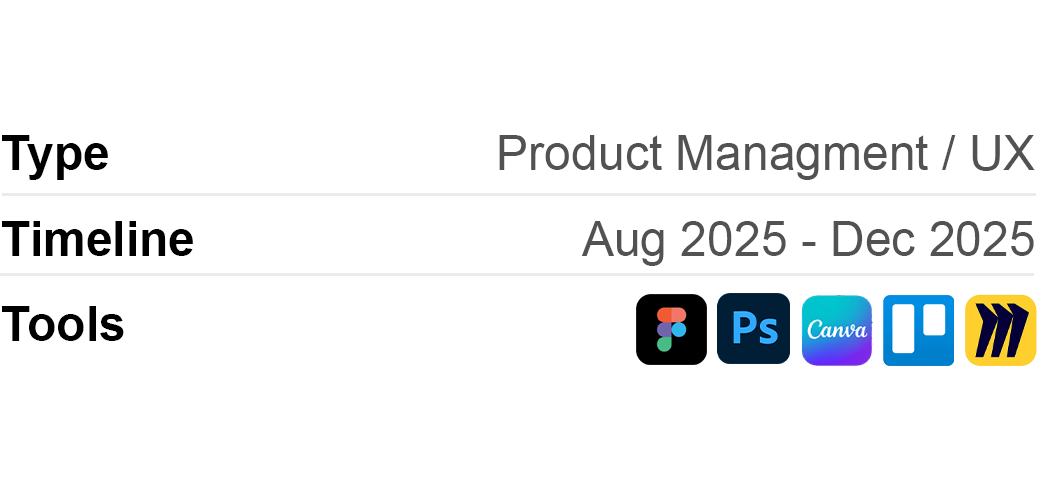Click the Figma icon
The image size is (1037, 500).
(x=671, y=330)
